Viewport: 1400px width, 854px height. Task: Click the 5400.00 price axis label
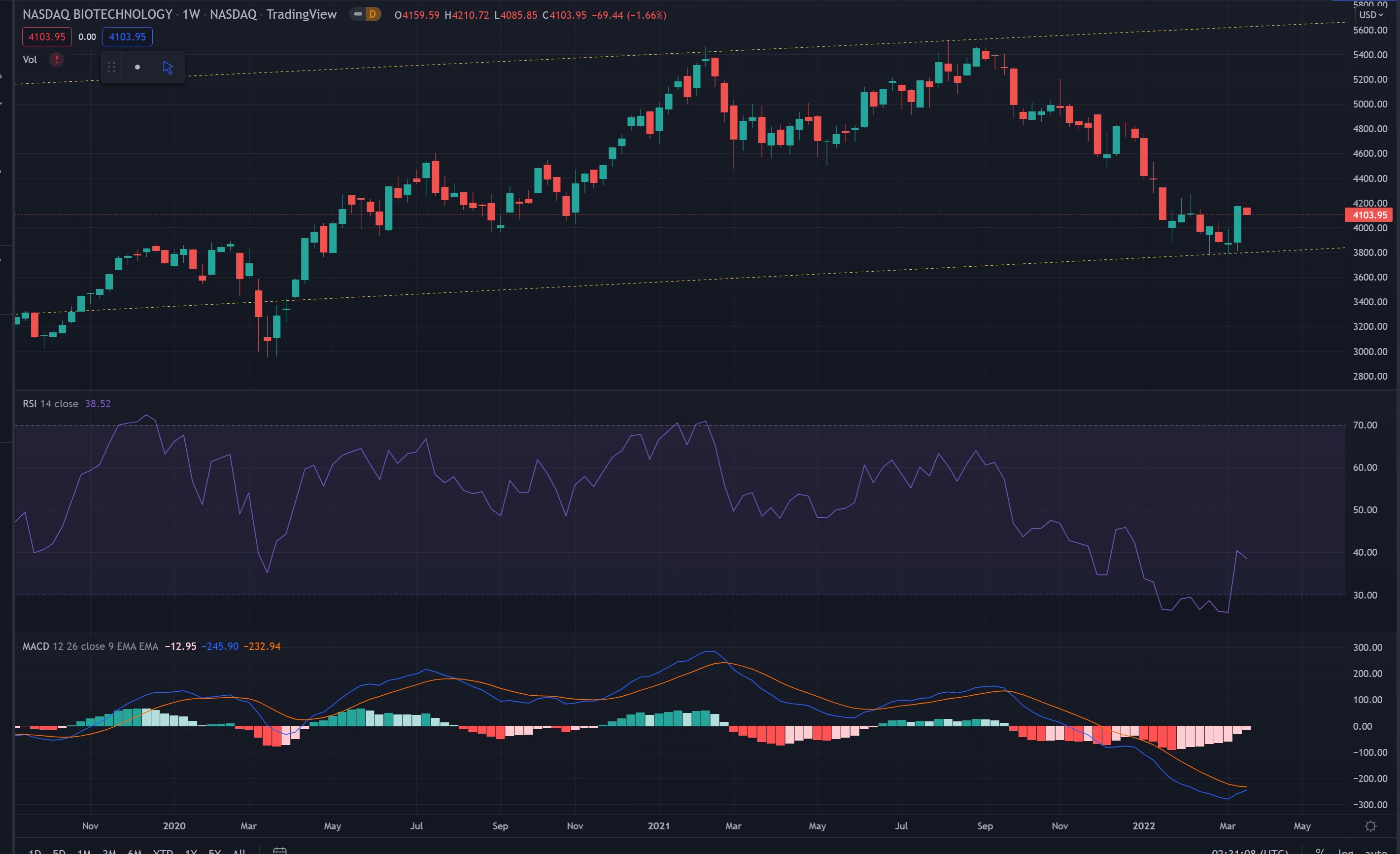point(1370,55)
